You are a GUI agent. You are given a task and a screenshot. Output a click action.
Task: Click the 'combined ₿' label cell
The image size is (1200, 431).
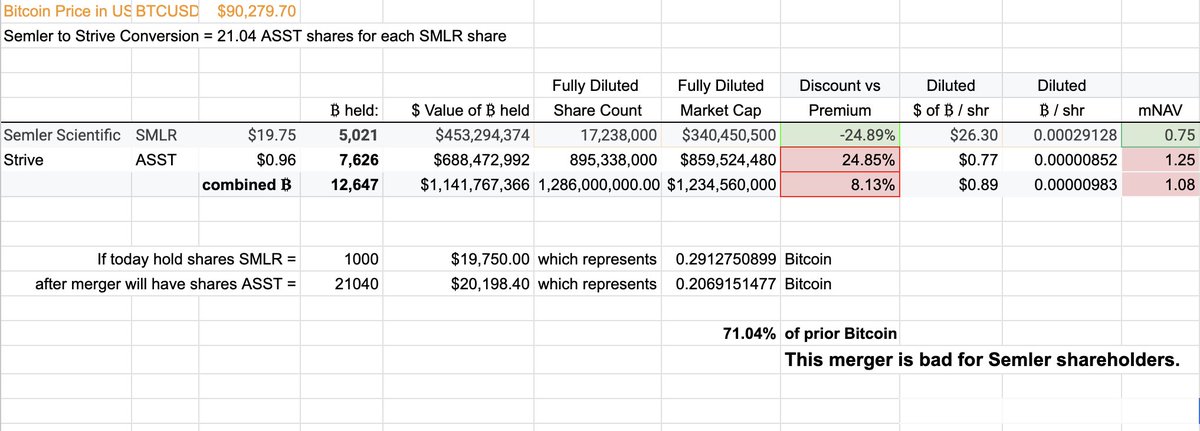coord(251,184)
